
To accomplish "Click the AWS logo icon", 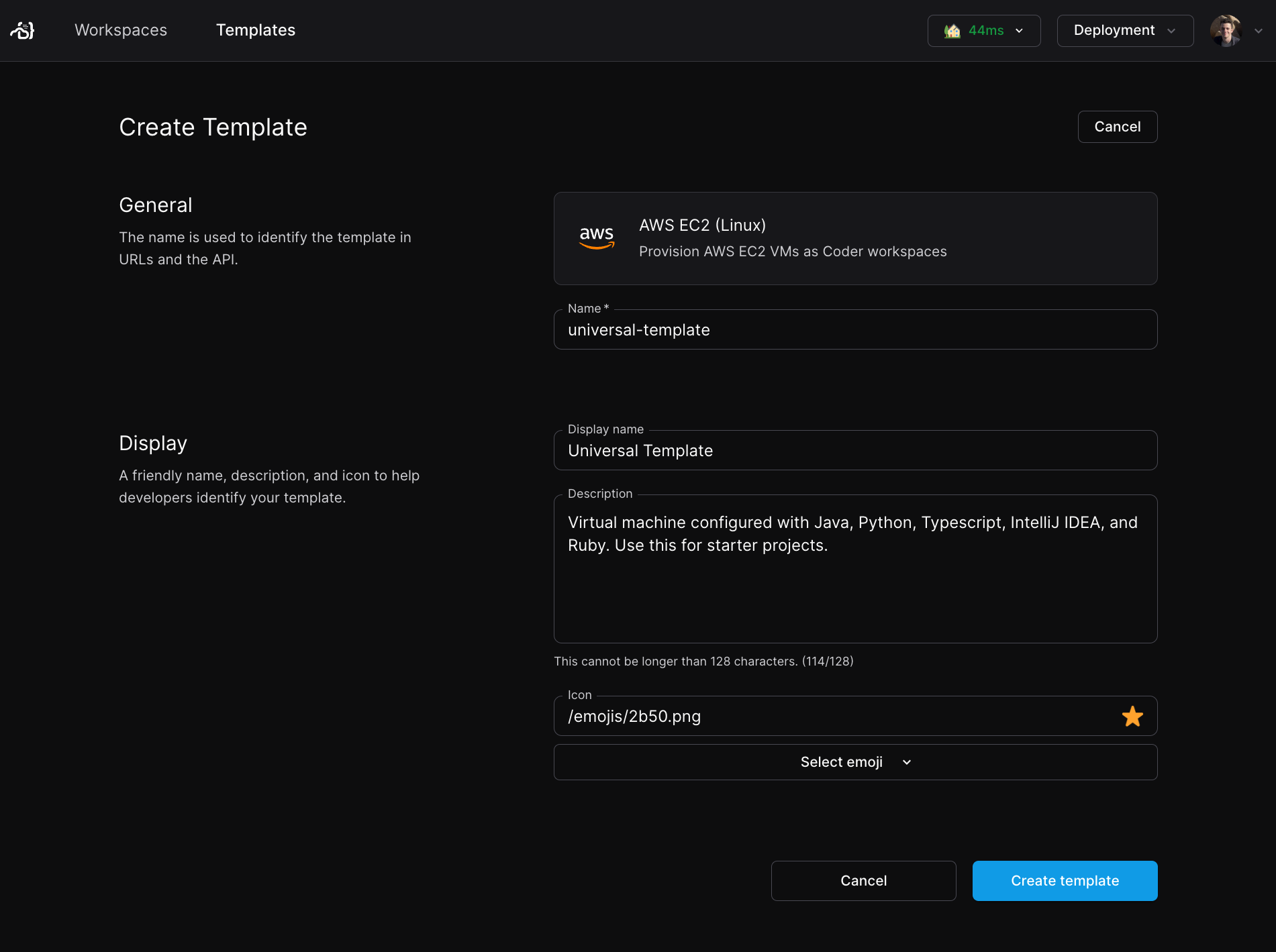I will pos(597,237).
